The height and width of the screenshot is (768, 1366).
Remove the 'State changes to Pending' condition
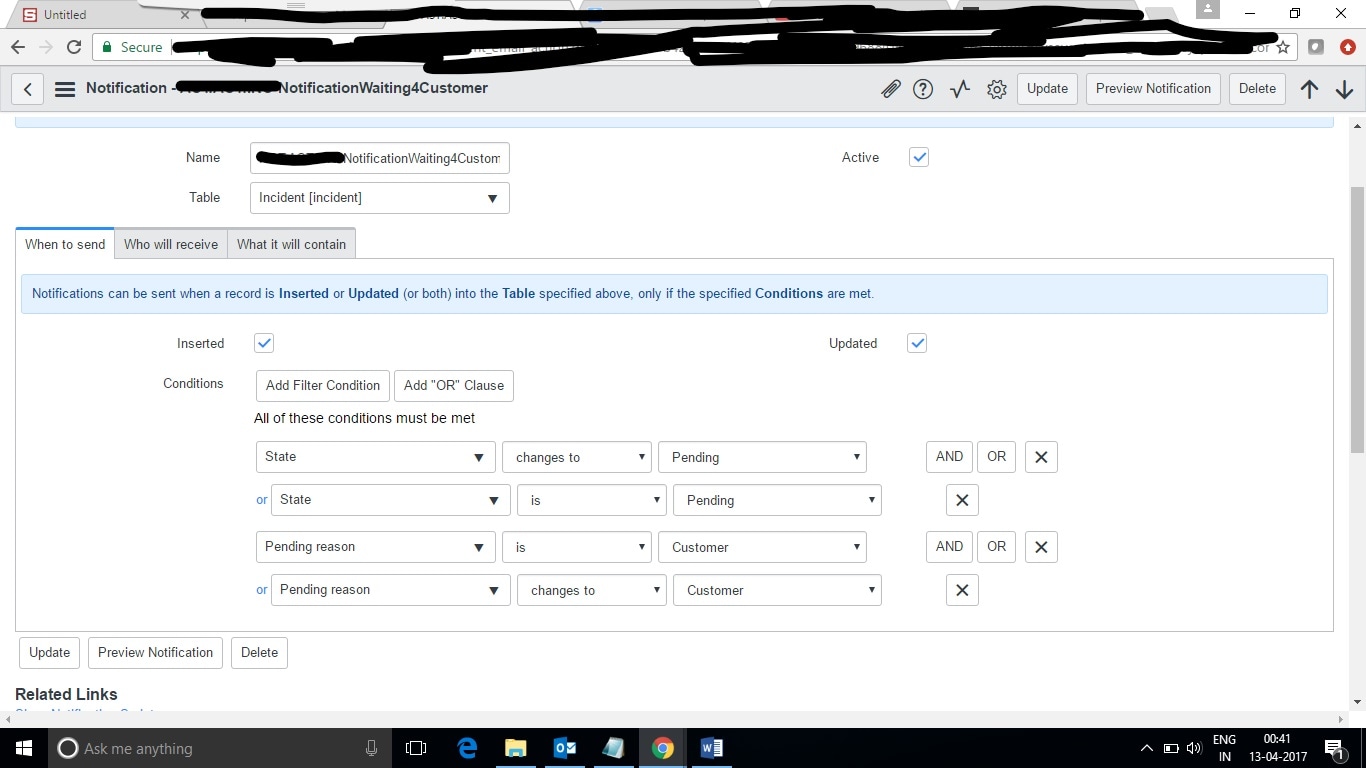click(1041, 457)
